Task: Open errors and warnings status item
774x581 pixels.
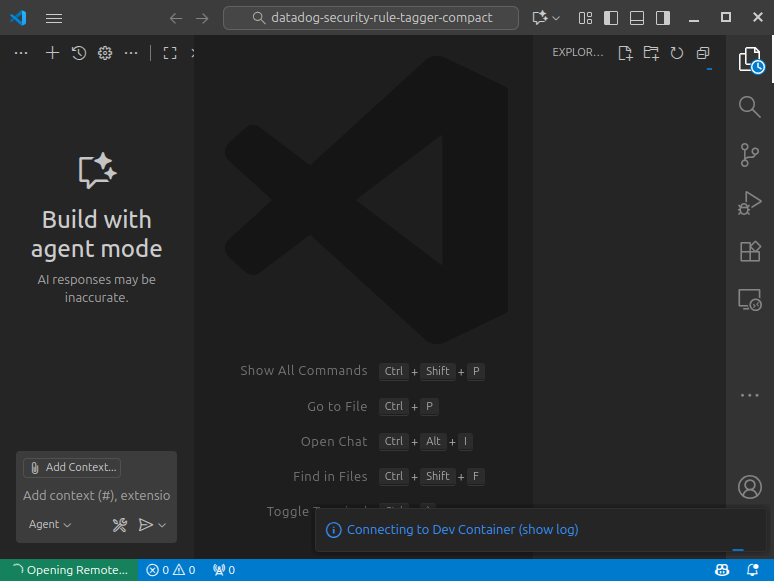Action: click(171, 570)
